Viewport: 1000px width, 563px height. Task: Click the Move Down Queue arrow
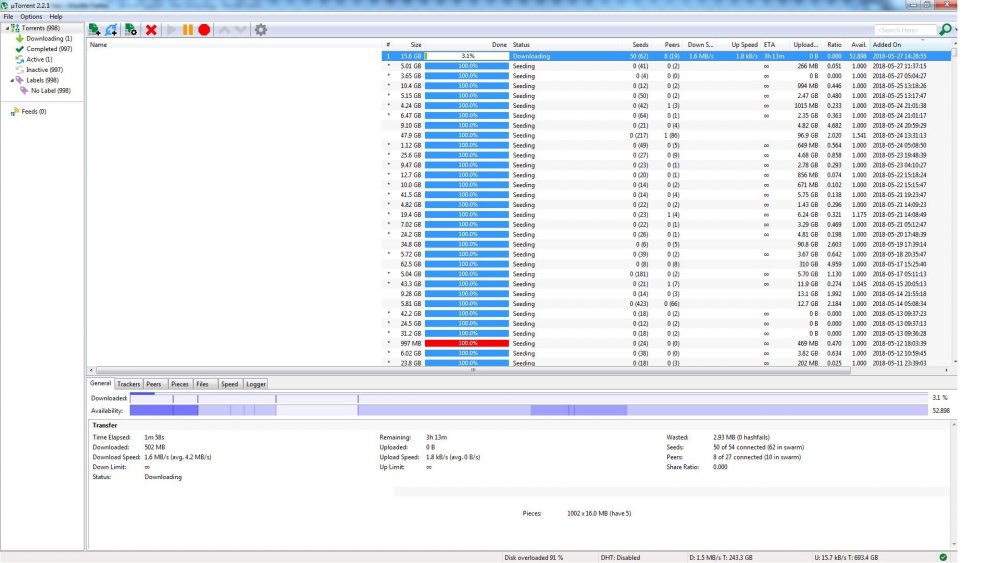click(x=240, y=29)
